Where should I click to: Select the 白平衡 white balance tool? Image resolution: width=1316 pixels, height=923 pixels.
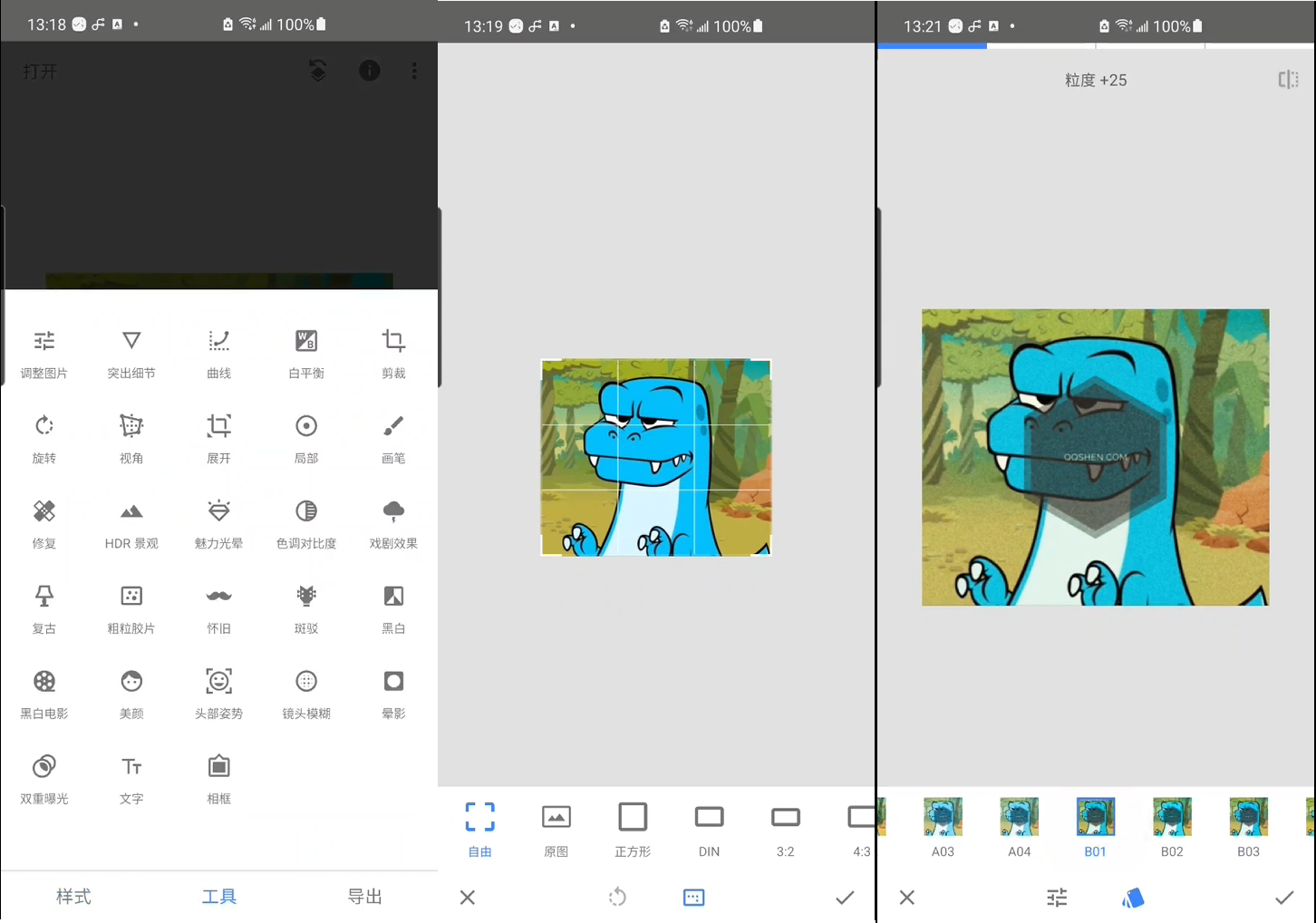[x=306, y=354]
